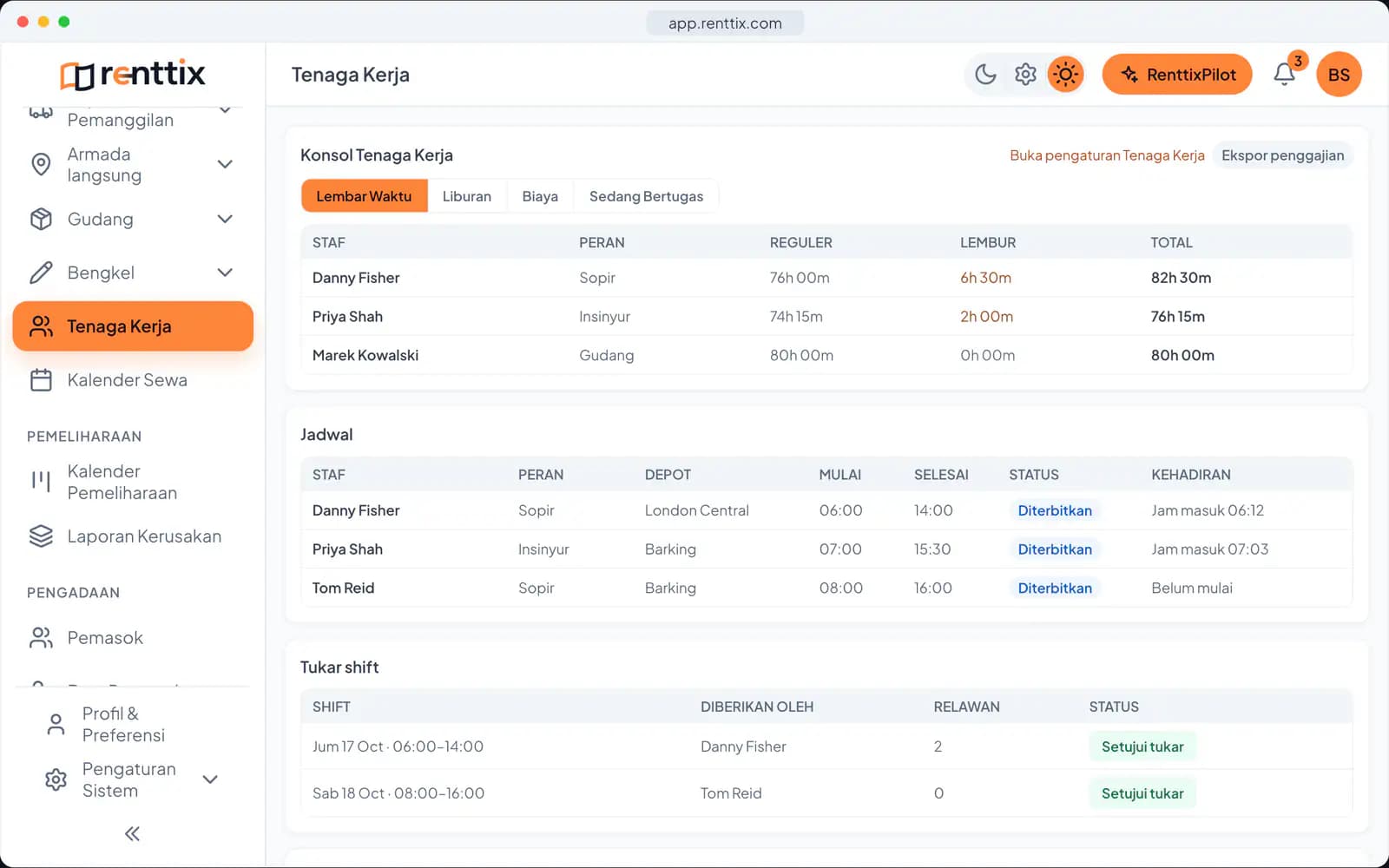
Task: Click the Kalender Pemeliharaan icon
Action: (x=41, y=482)
